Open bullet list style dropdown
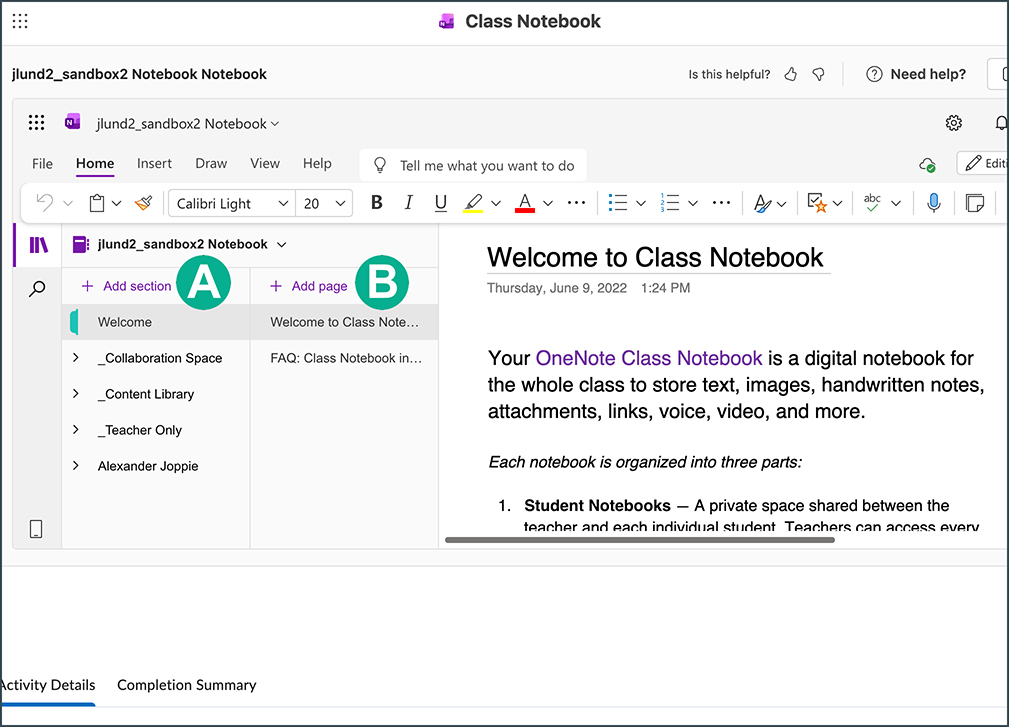 coord(641,204)
